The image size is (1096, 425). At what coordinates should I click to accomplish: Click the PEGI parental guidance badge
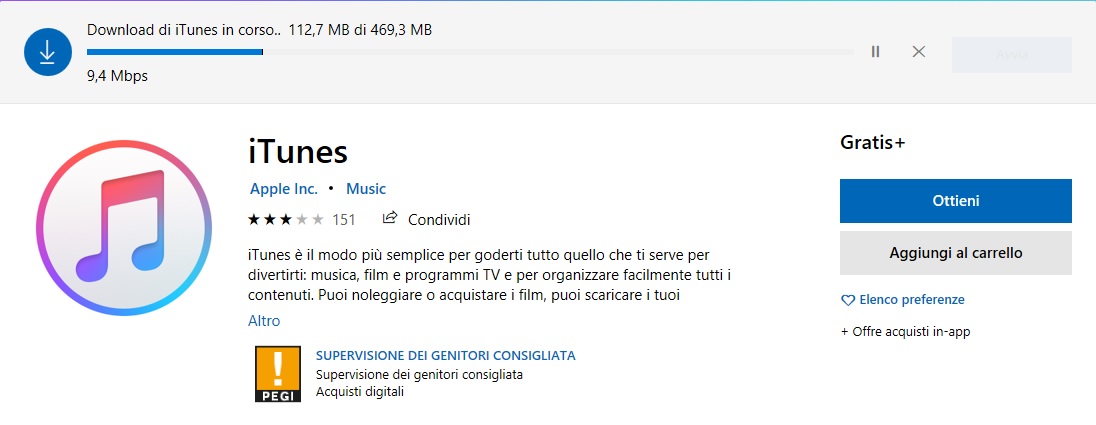tap(277, 374)
